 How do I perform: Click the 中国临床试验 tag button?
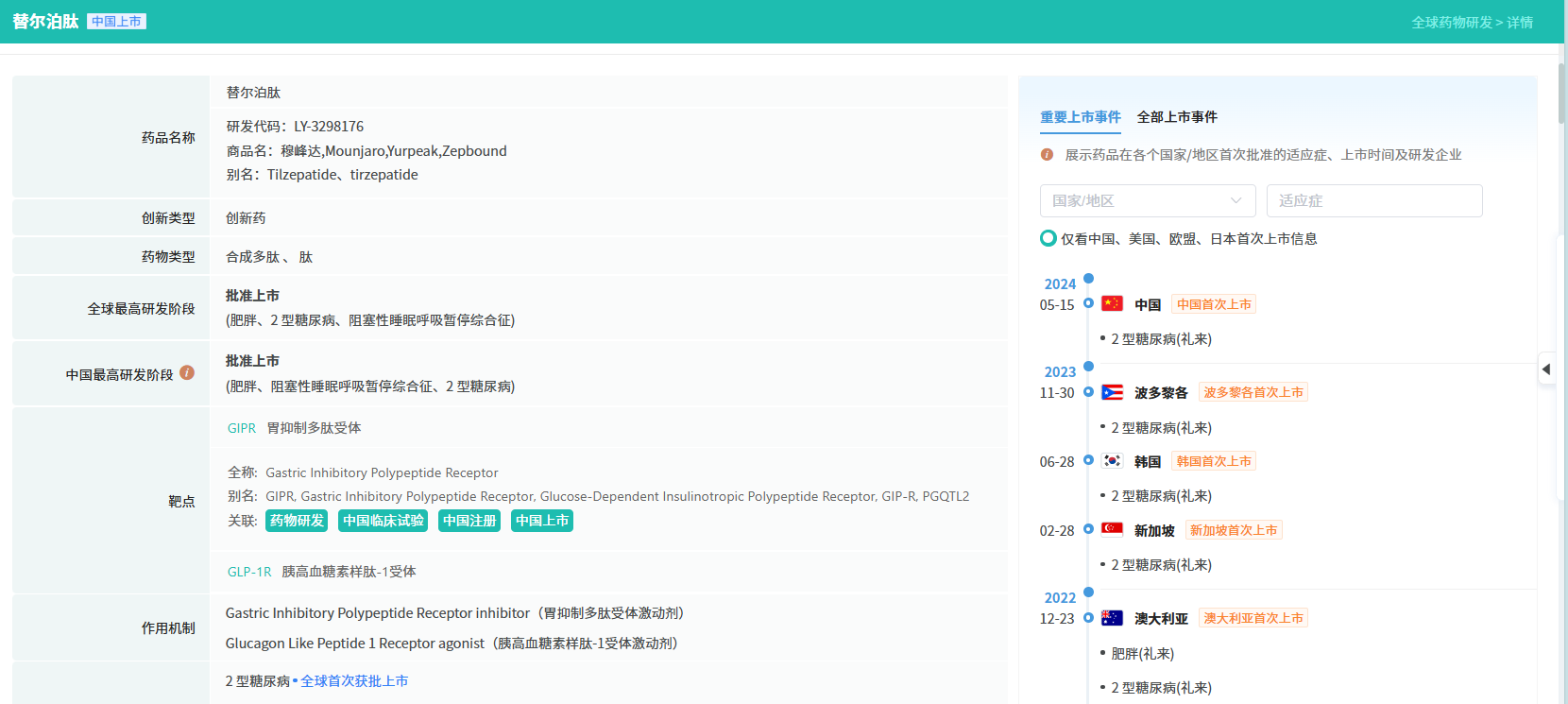(x=383, y=521)
